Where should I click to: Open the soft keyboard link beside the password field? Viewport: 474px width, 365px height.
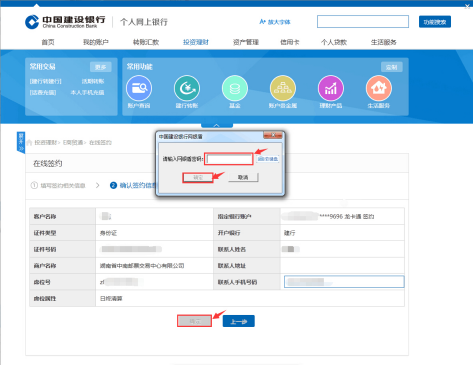[x=268, y=159]
